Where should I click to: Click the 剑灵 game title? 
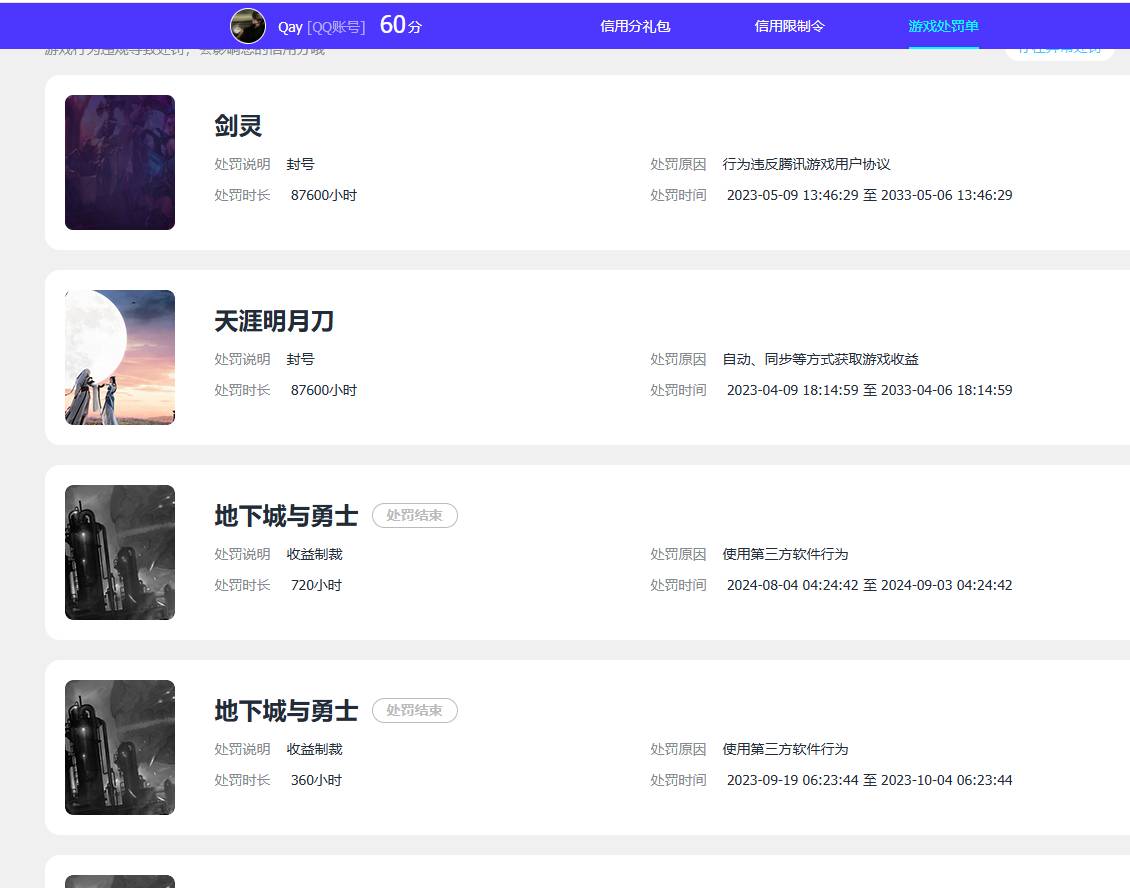pos(238,125)
